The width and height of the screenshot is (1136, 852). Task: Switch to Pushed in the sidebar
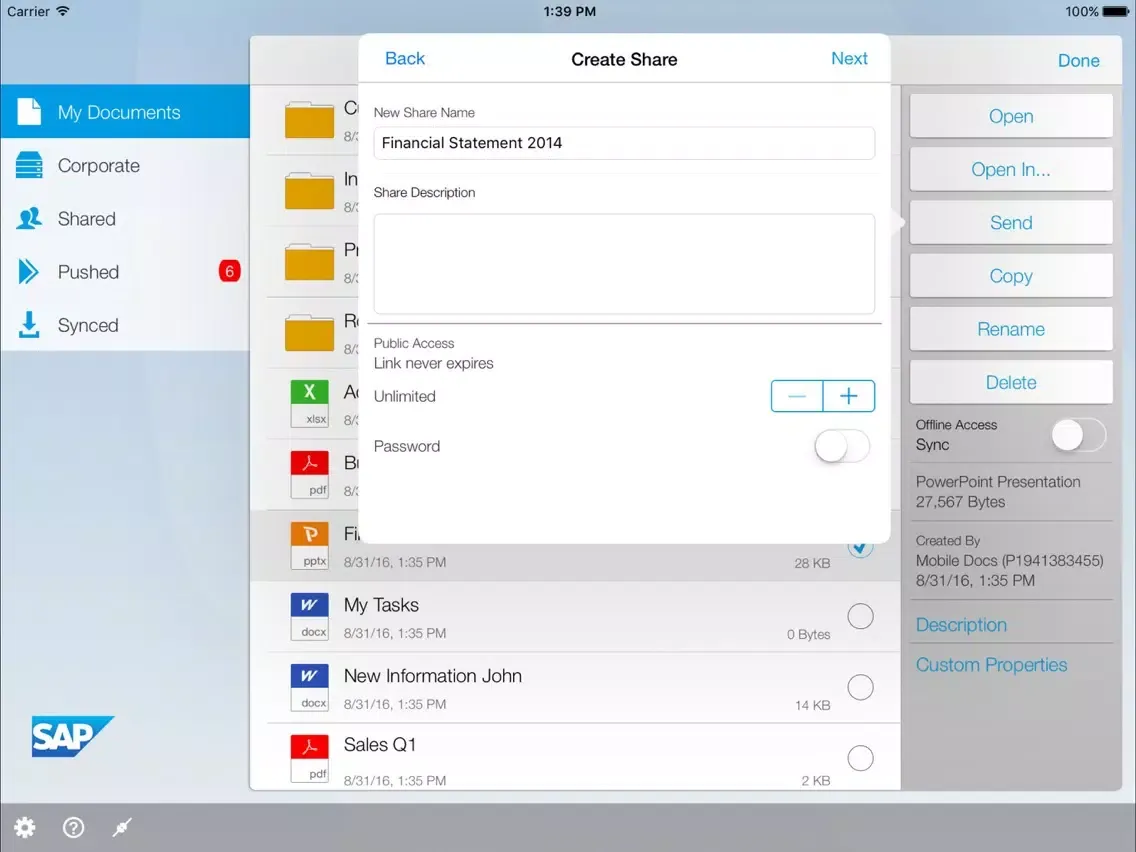point(125,272)
